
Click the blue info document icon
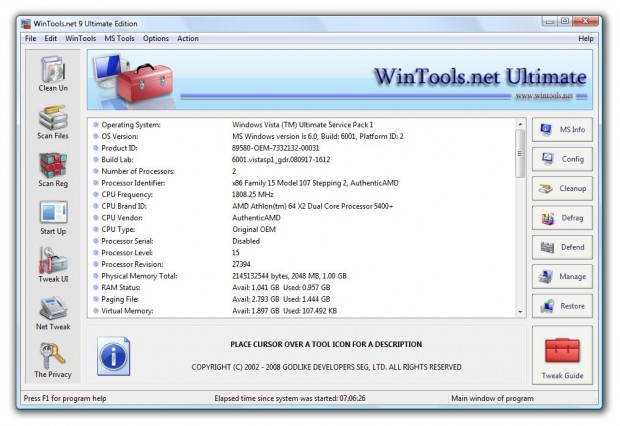click(113, 356)
